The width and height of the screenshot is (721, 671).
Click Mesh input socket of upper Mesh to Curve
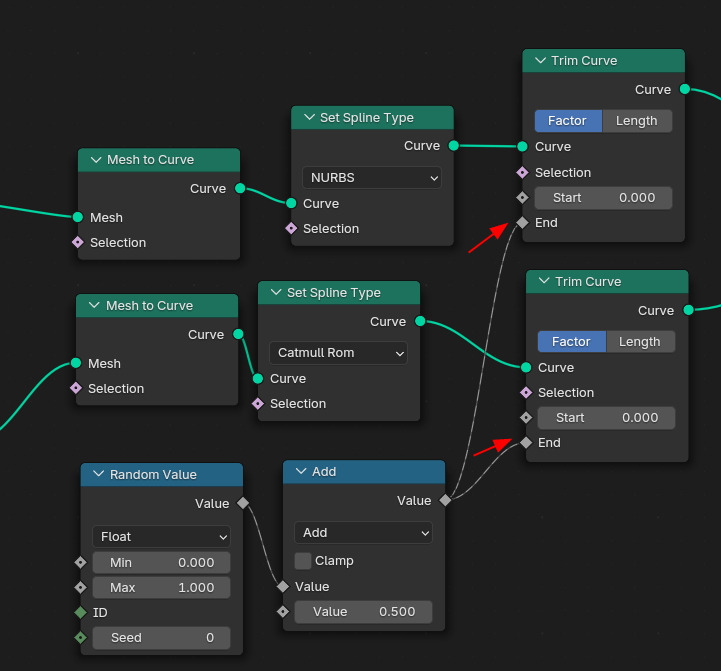pos(78,217)
